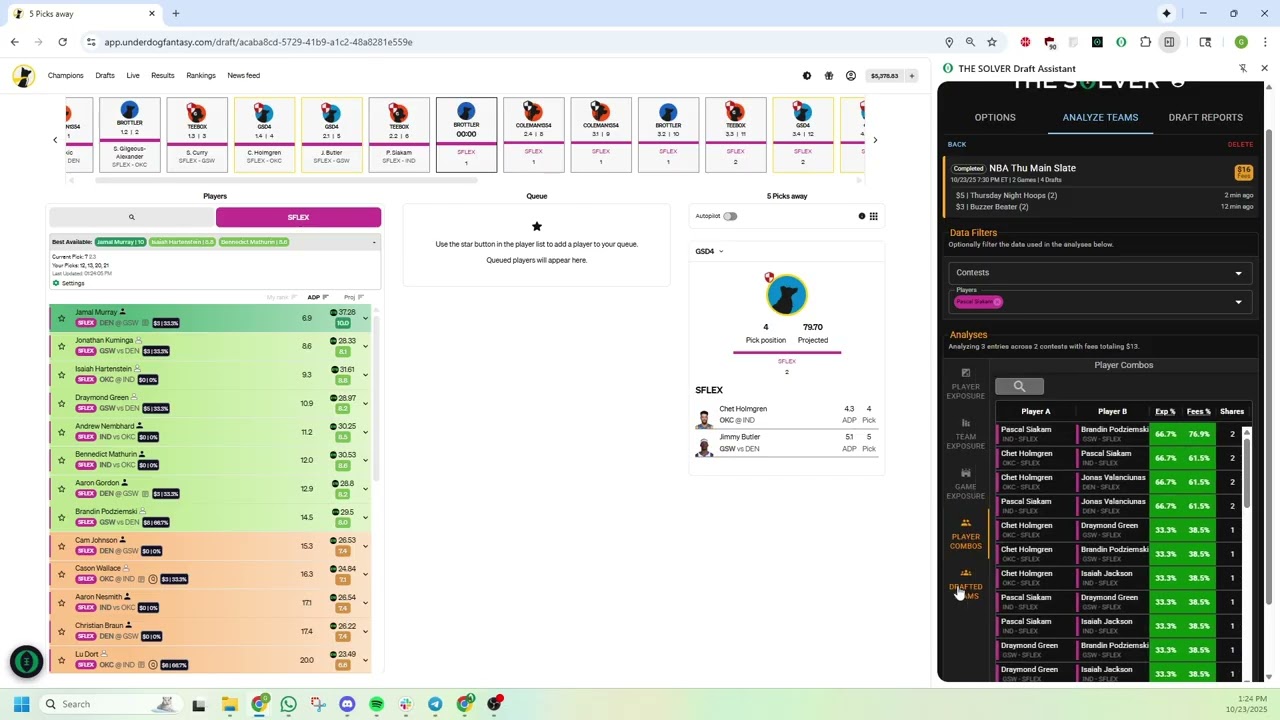Star Cason Wallace to add to queue
Viewport: 1280px width, 720px height.
point(61,574)
